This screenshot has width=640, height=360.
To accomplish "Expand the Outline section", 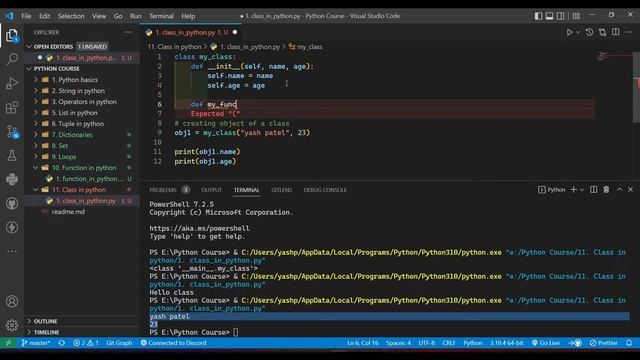I will click(x=82, y=321).
